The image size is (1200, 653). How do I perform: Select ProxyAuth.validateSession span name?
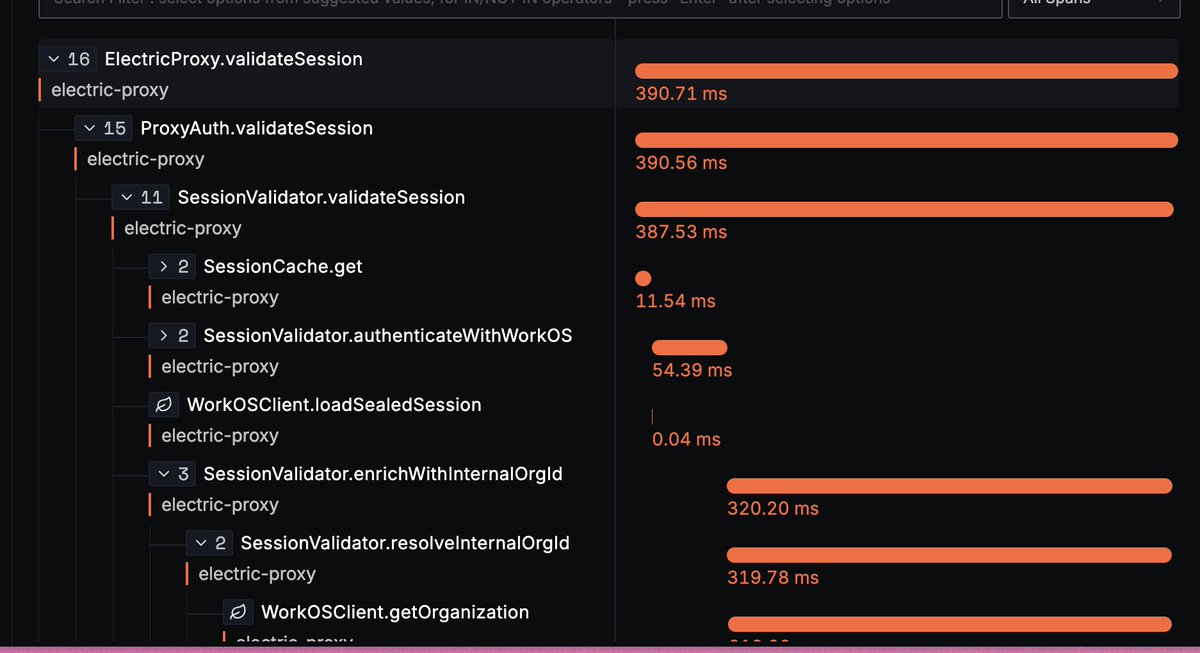click(x=257, y=128)
